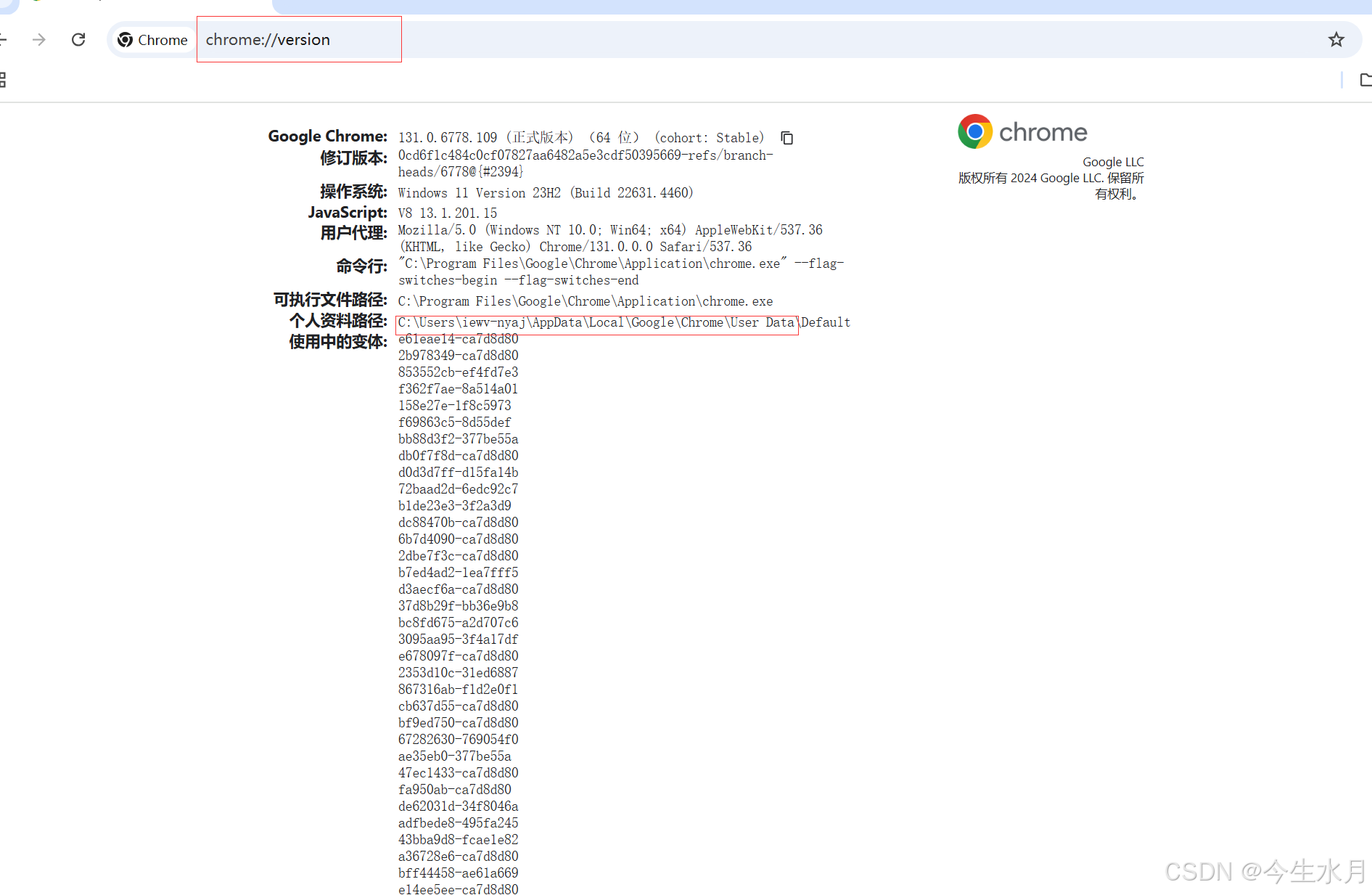Viewport: 1372px width, 895px height.
Task: Click variation a36728e6-ca7d8d80
Action: (x=459, y=857)
